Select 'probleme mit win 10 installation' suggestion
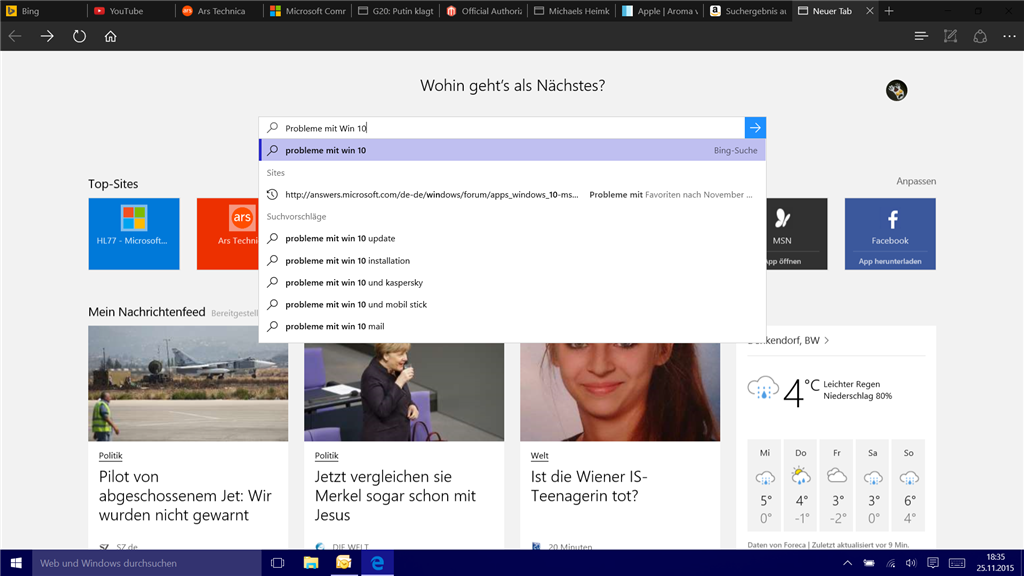 coord(512,261)
